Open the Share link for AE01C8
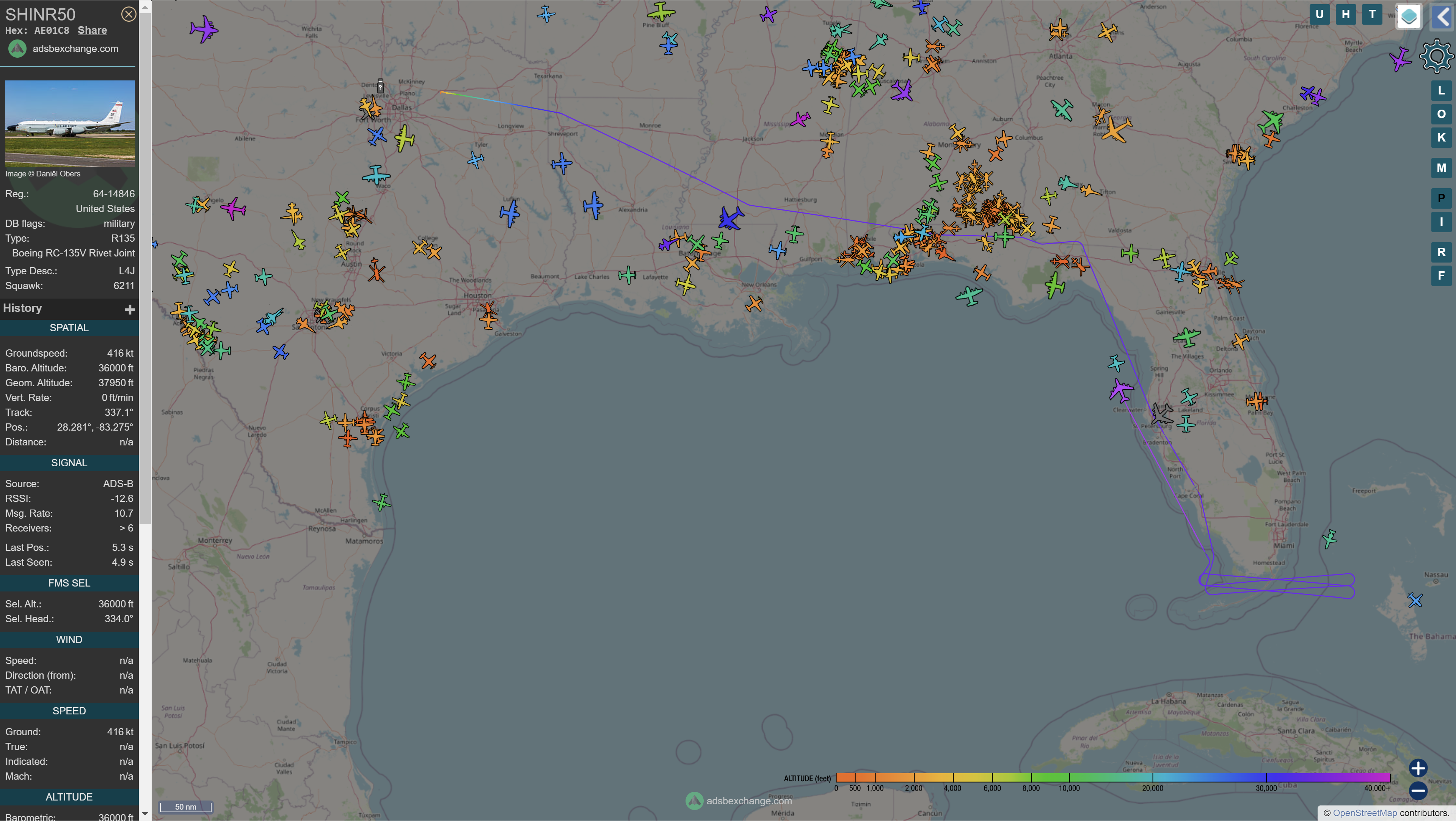 pyautogui.click(x=92, y=30)
